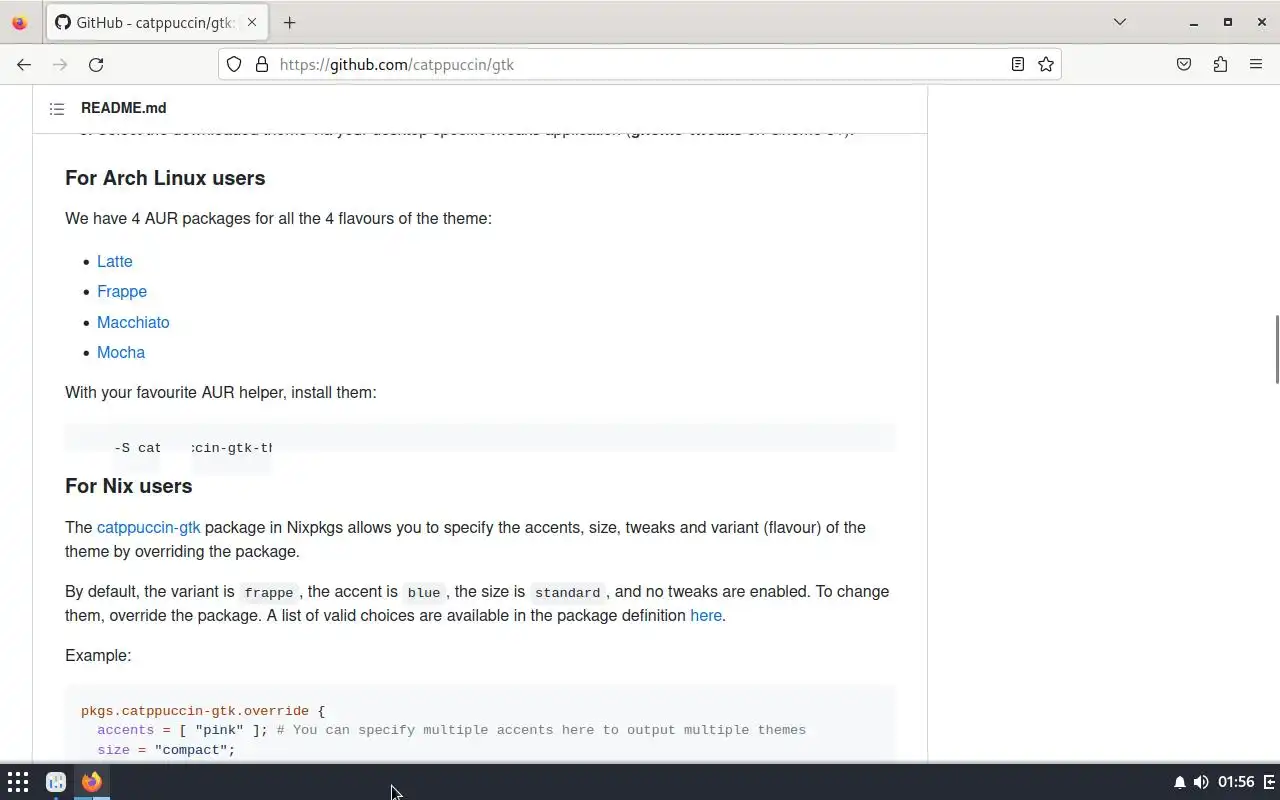Viewport: 1280px width, 800px height.
Task: Click the 'blue' inline code text
Action: (x=424, y=593)
